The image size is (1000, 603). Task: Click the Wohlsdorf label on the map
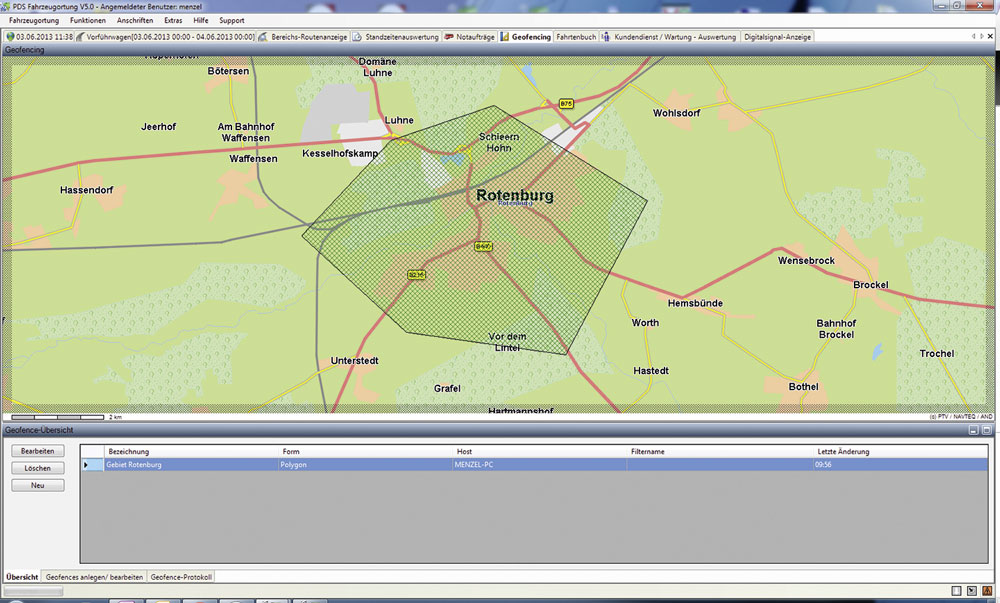point(676,113)
